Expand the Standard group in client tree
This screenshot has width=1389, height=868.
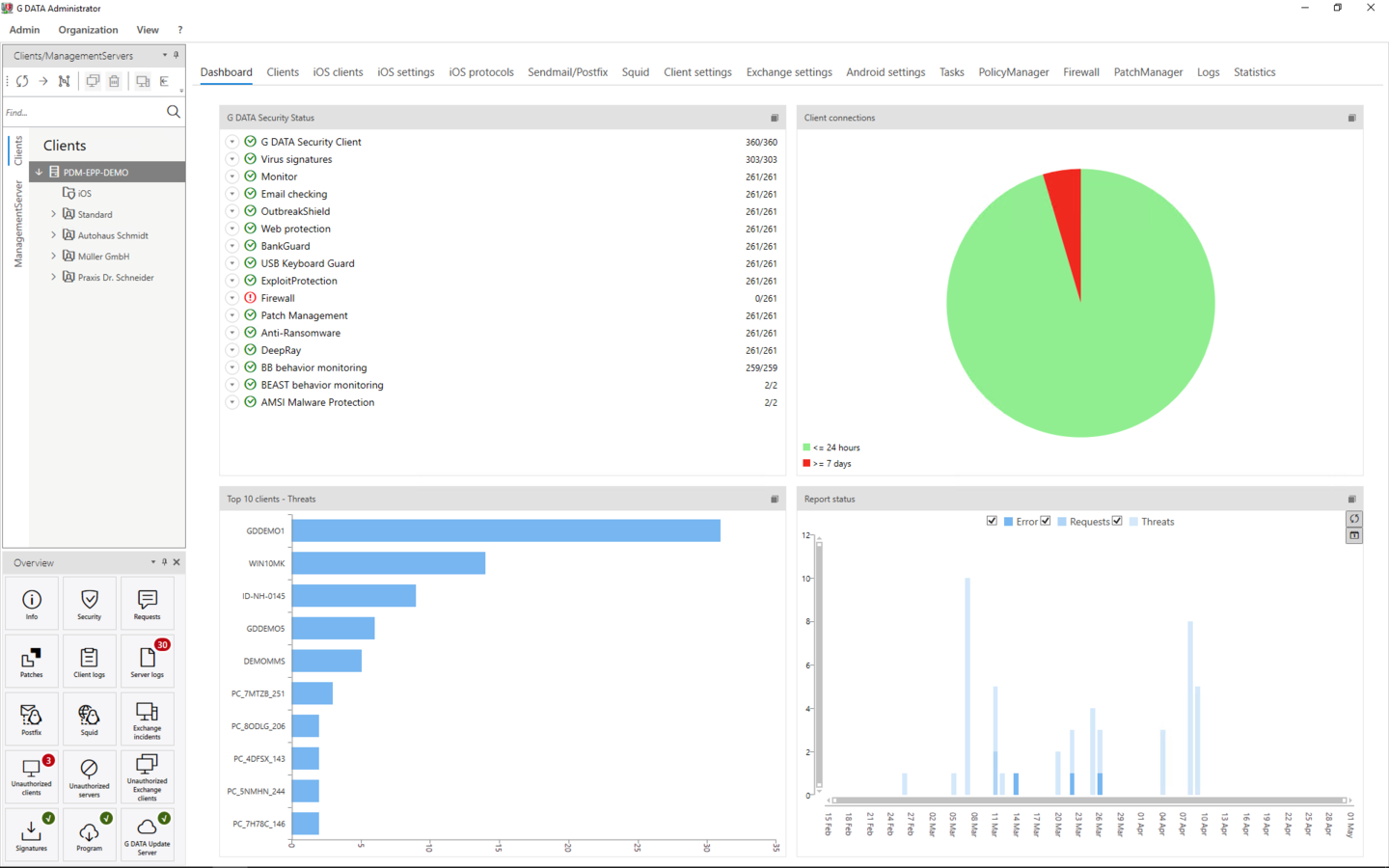53,214
